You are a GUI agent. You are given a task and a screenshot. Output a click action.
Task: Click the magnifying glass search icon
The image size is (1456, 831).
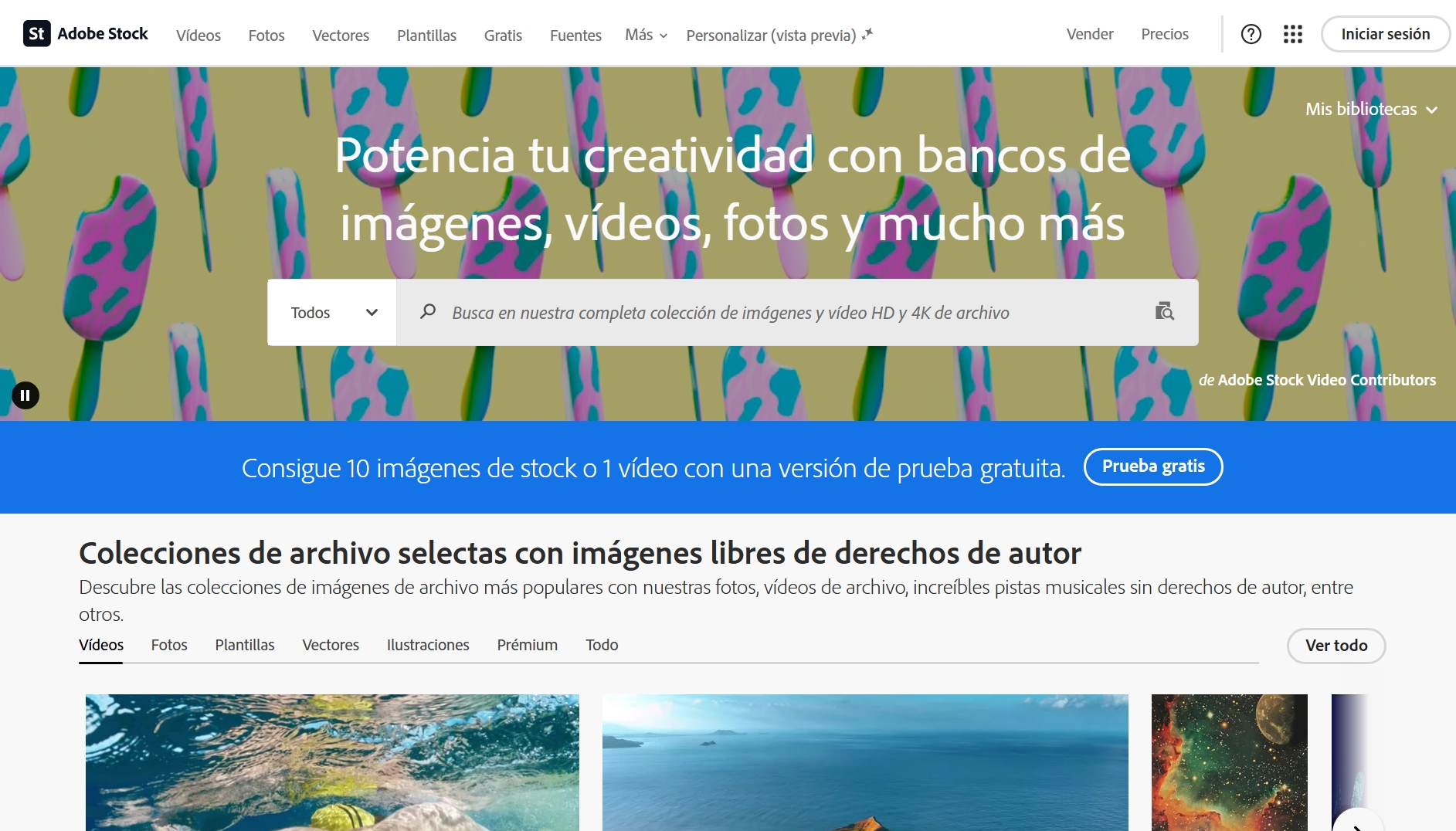coord(428,312)
